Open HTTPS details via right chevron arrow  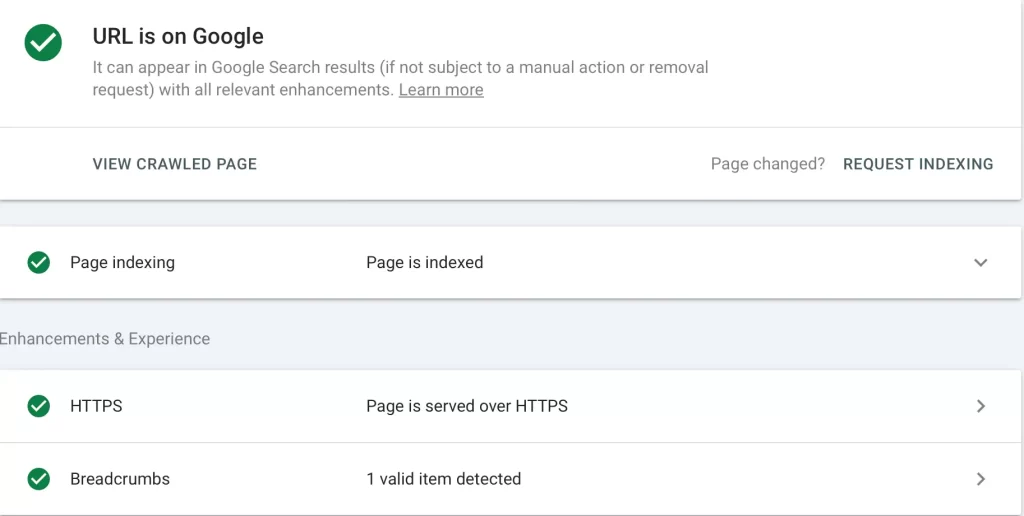coord(980,406)
